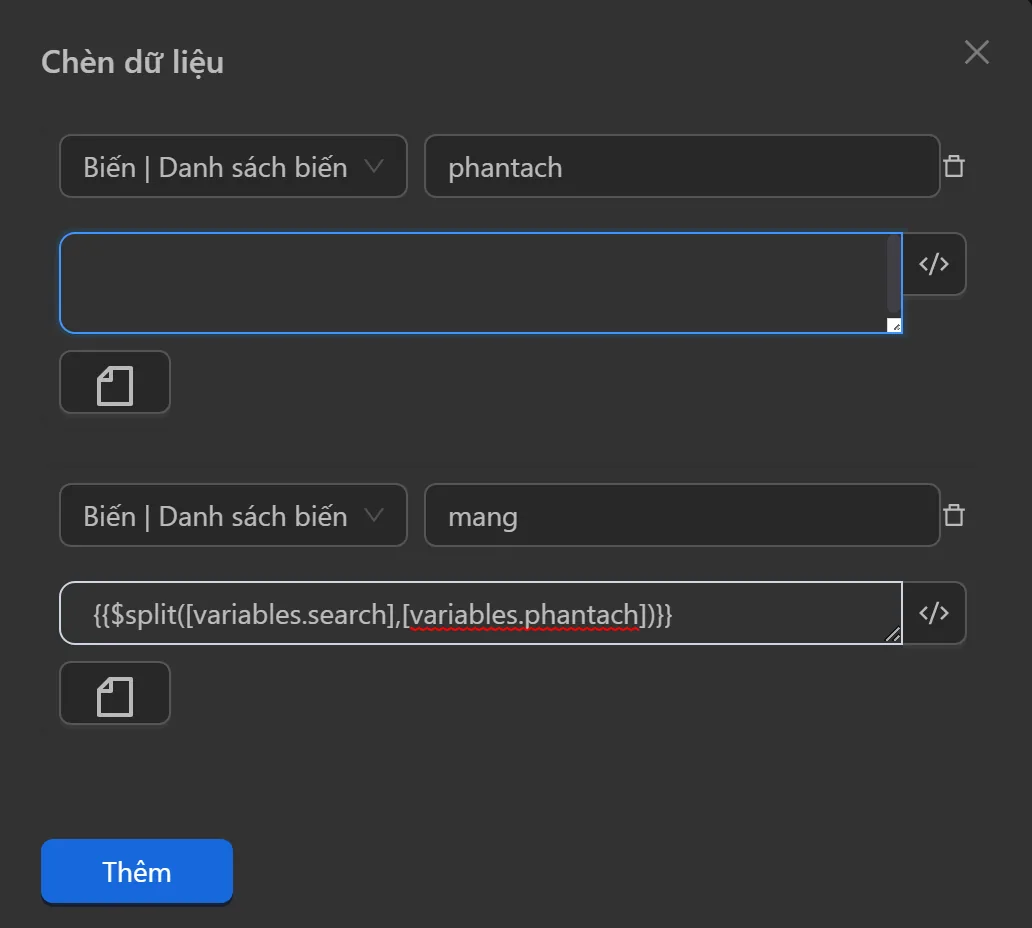Click the scrollbar in the empty phantach textarea
Screen dimensions: 1032x928
tap(893, 275)
